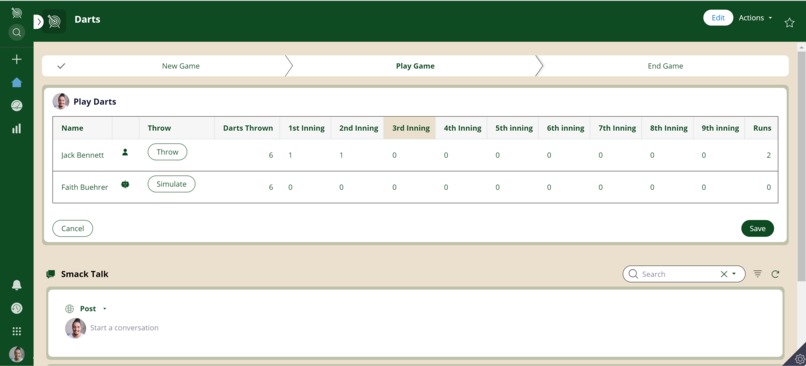Screen dimensions: 806x366
Task: Click the Simulate button for Faith Buehrer
Action: click(x=171, y=184)
